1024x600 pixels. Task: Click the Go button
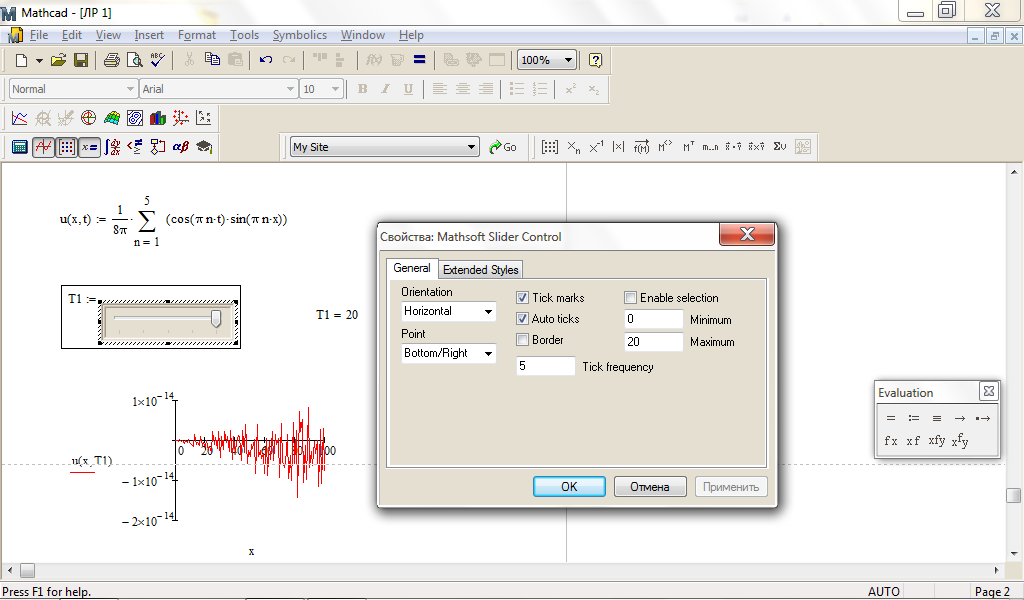tap(503, 147)
